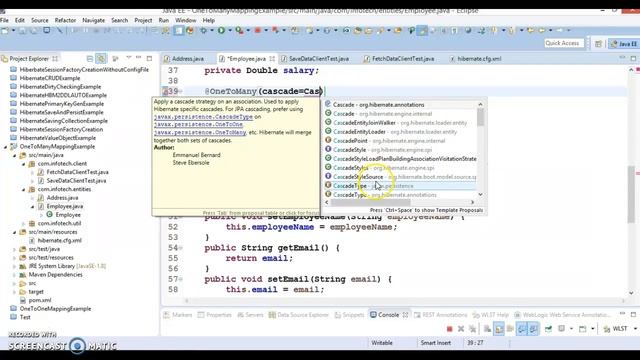Toggle Link with Editor in Project Explorer
This screenshot has height=360, width=640.
(x=101, y=59)
